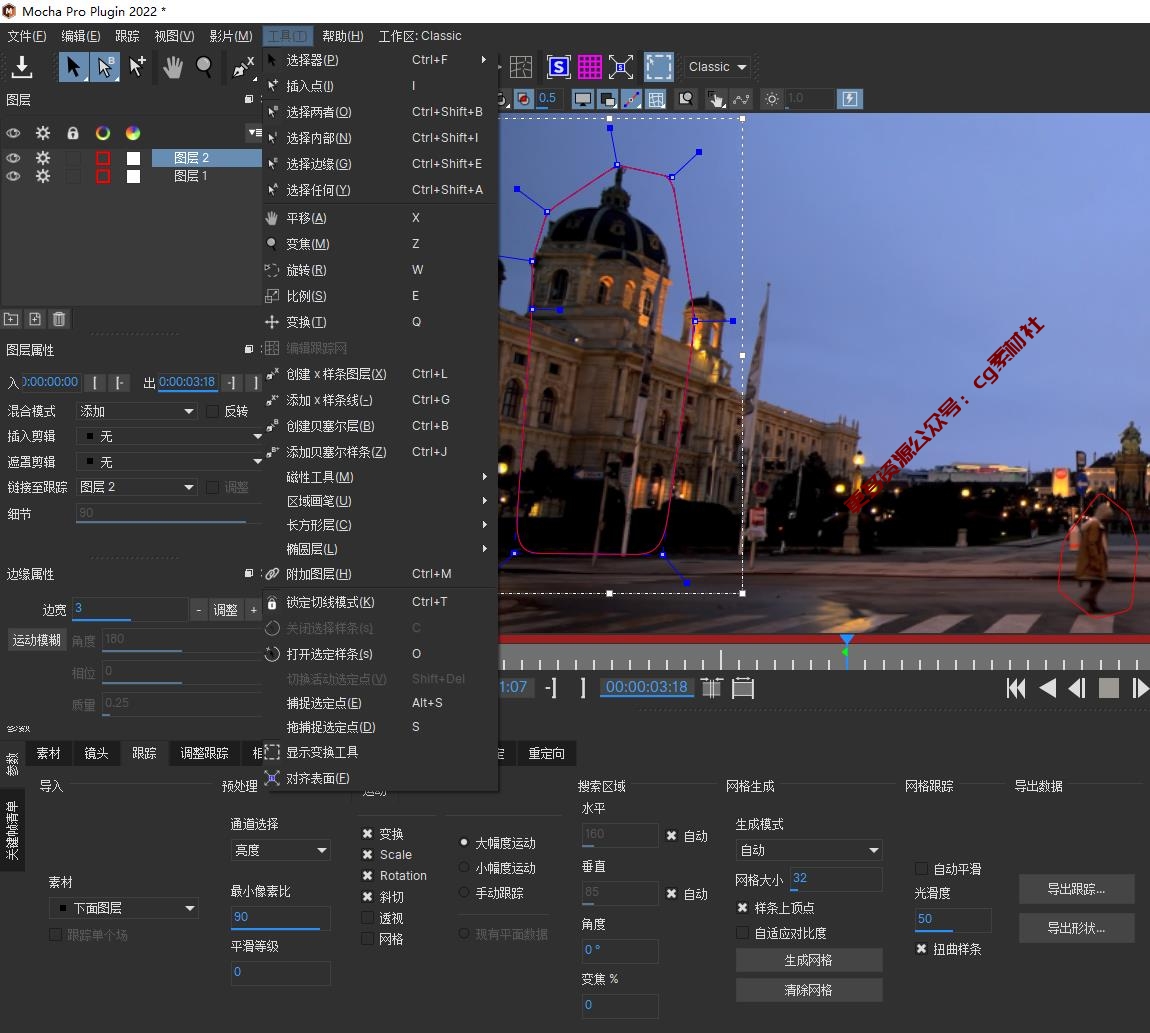1150x1033 pixels.
Task: Activate the magnifier zoom tool in toolbar
Action: click(x=204, y=67)
